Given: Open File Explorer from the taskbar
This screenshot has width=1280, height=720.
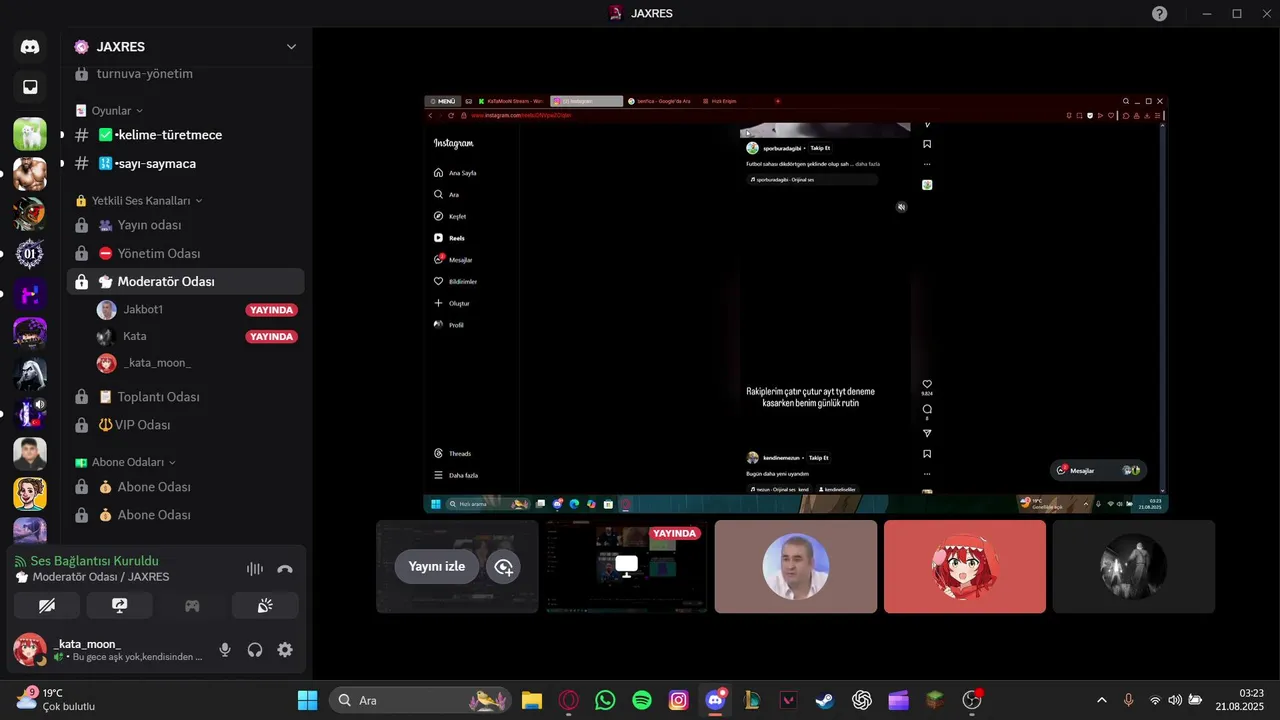Looking at the screenshot, I should click(531, 700).
